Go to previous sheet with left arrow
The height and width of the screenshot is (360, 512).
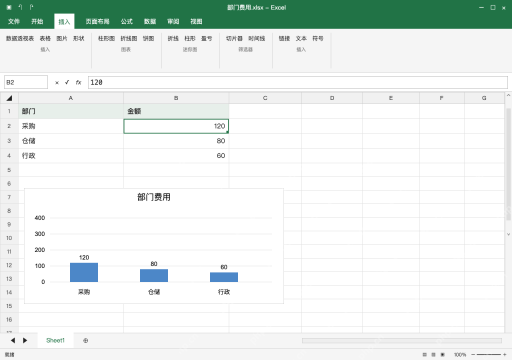(x=13, y=340)
